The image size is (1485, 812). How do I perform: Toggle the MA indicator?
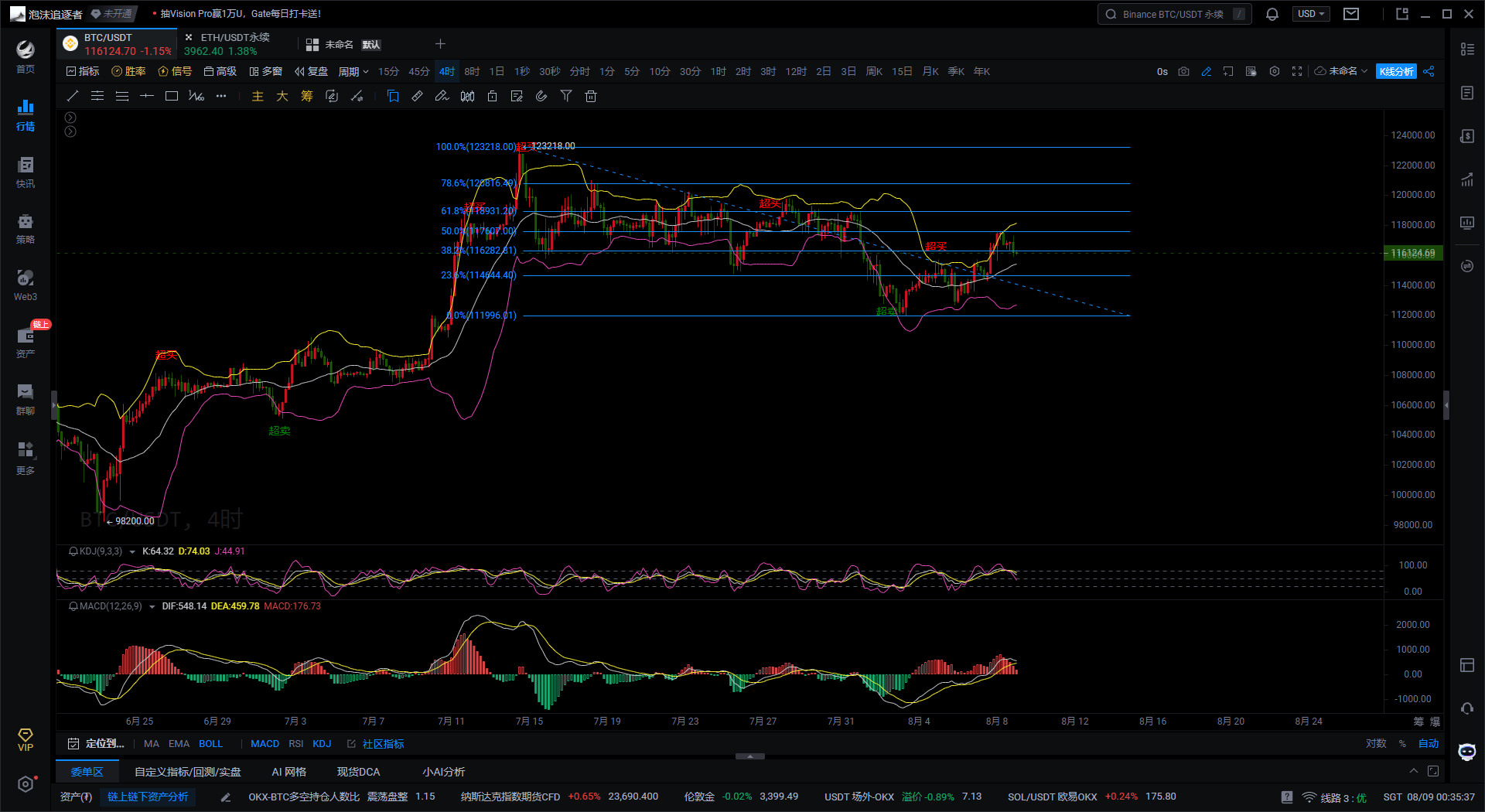pyautogui.click(x=152, y=744)
